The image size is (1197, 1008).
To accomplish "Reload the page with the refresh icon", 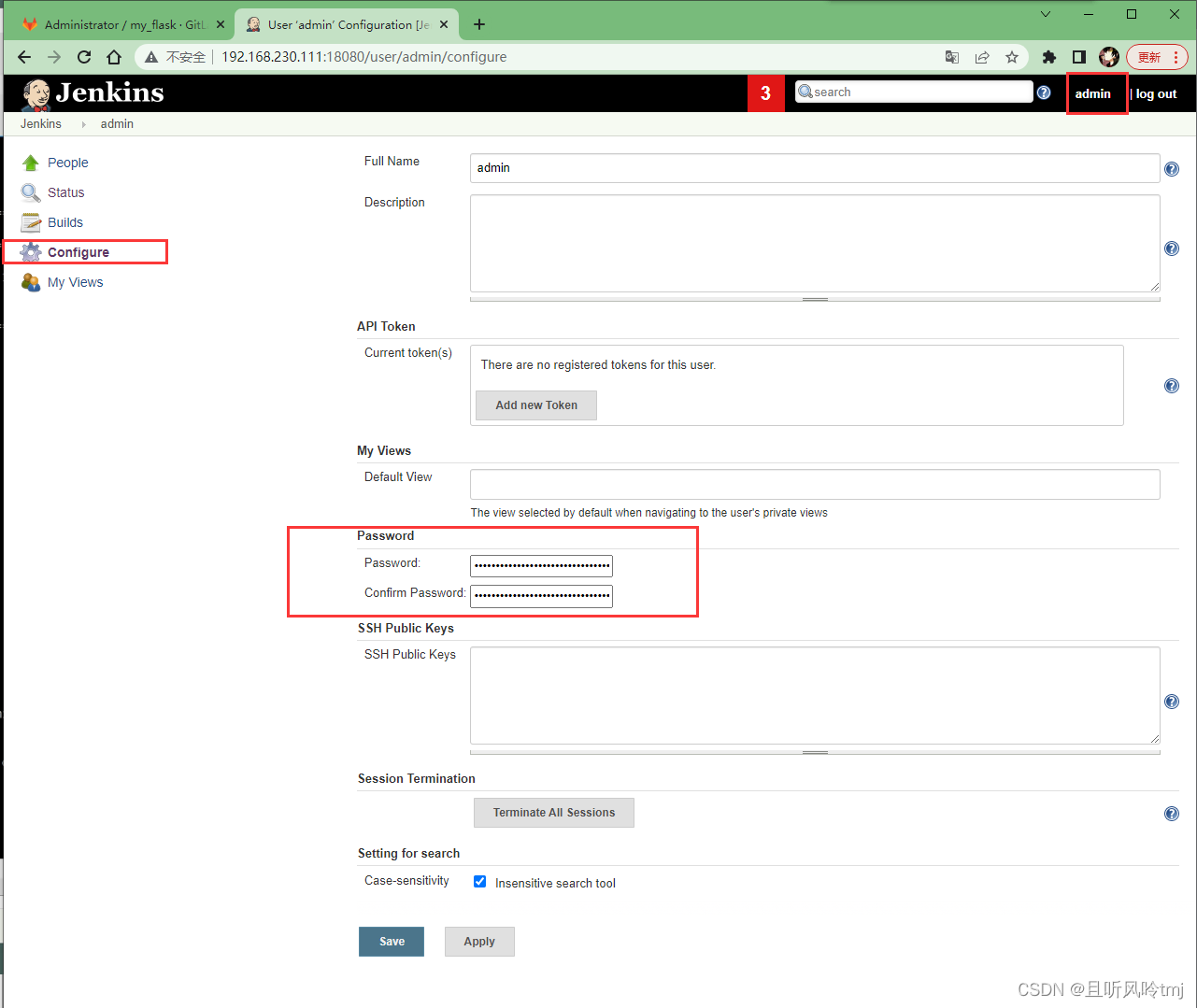I will tap(84, 57).
